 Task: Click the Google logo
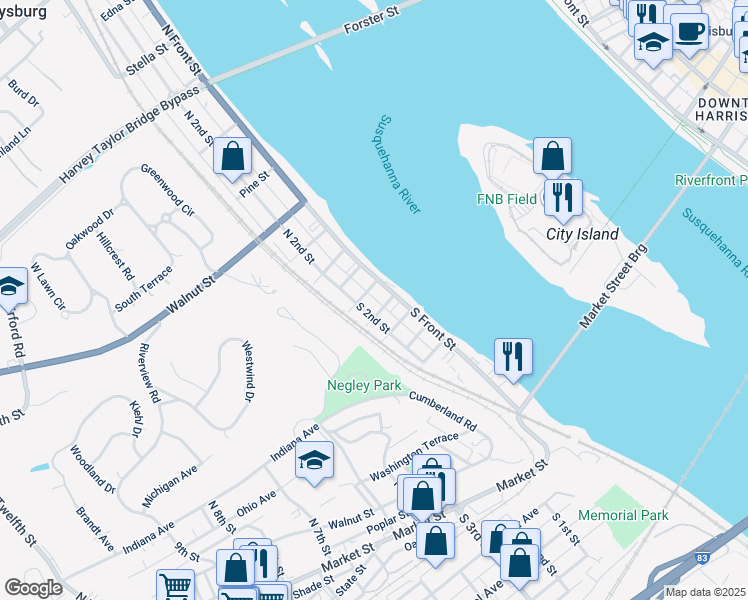tap(33, 588)
